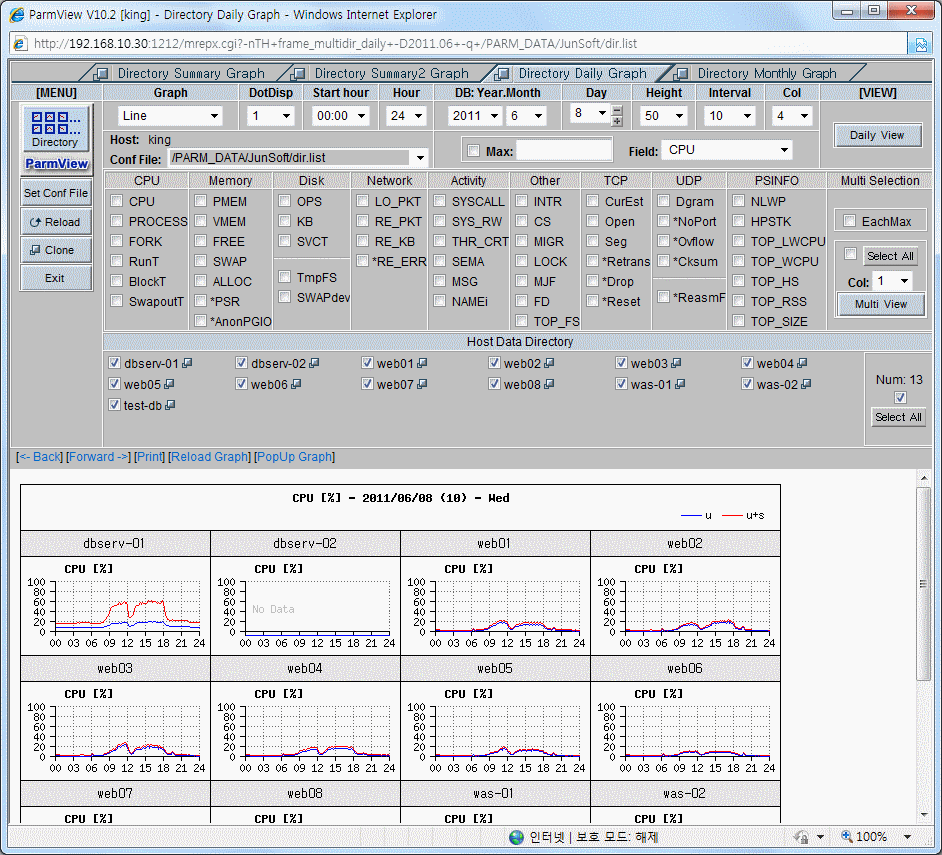The width and height of the screenshot is (942, 855).
Task: Open popup icon next to web05
Action: tap(169, 384)
